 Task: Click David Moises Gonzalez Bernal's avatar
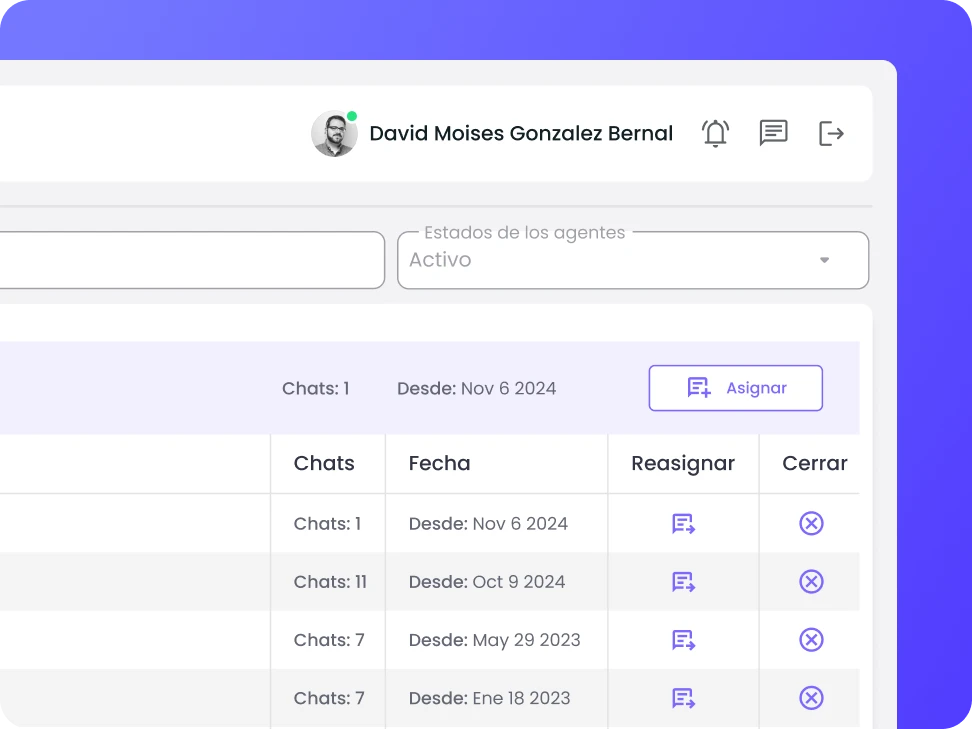(x=334, y=133)
